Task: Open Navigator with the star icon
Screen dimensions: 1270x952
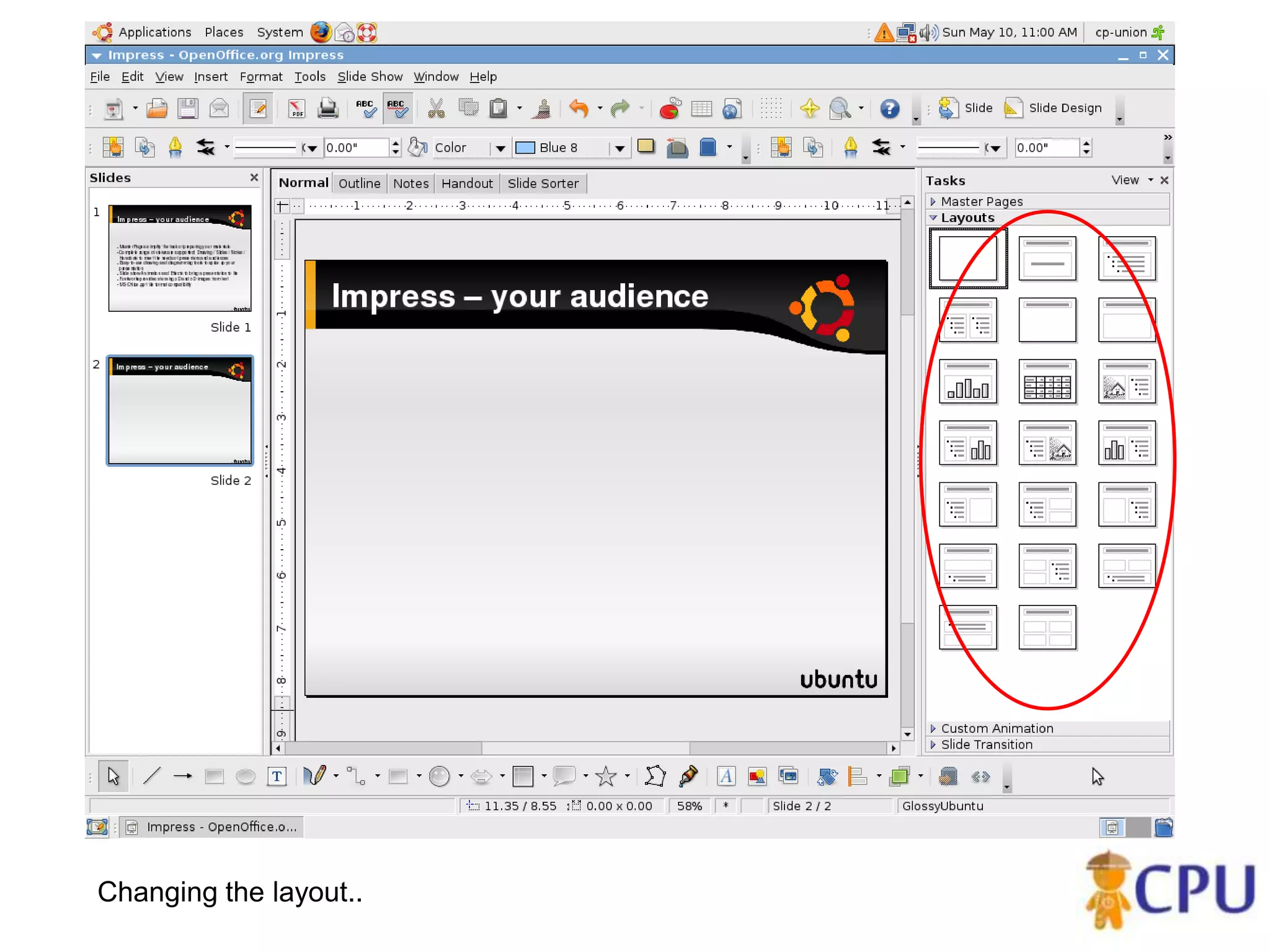Action: coord(809,108)
